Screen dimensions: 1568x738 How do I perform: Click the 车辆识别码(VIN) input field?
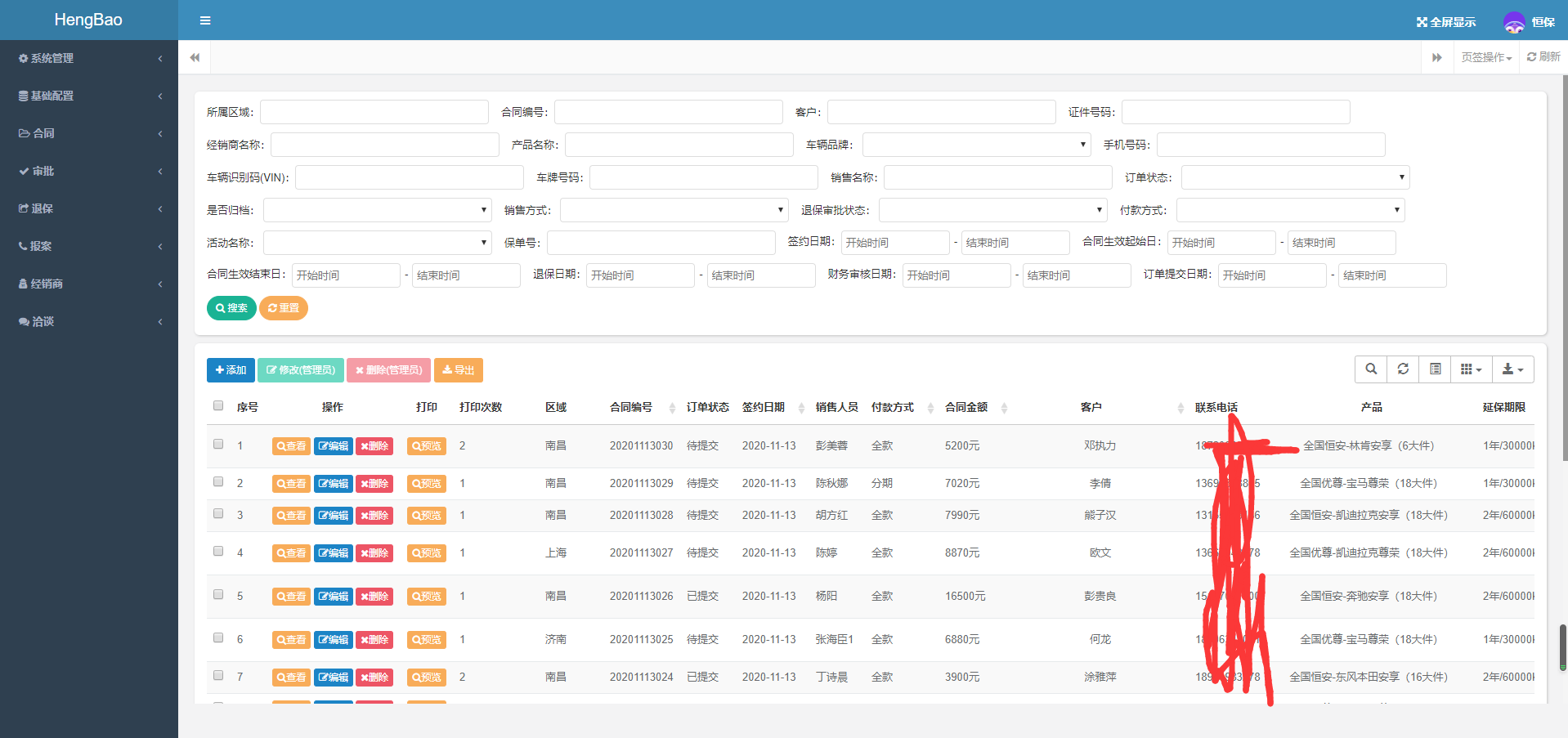(410, 177)
